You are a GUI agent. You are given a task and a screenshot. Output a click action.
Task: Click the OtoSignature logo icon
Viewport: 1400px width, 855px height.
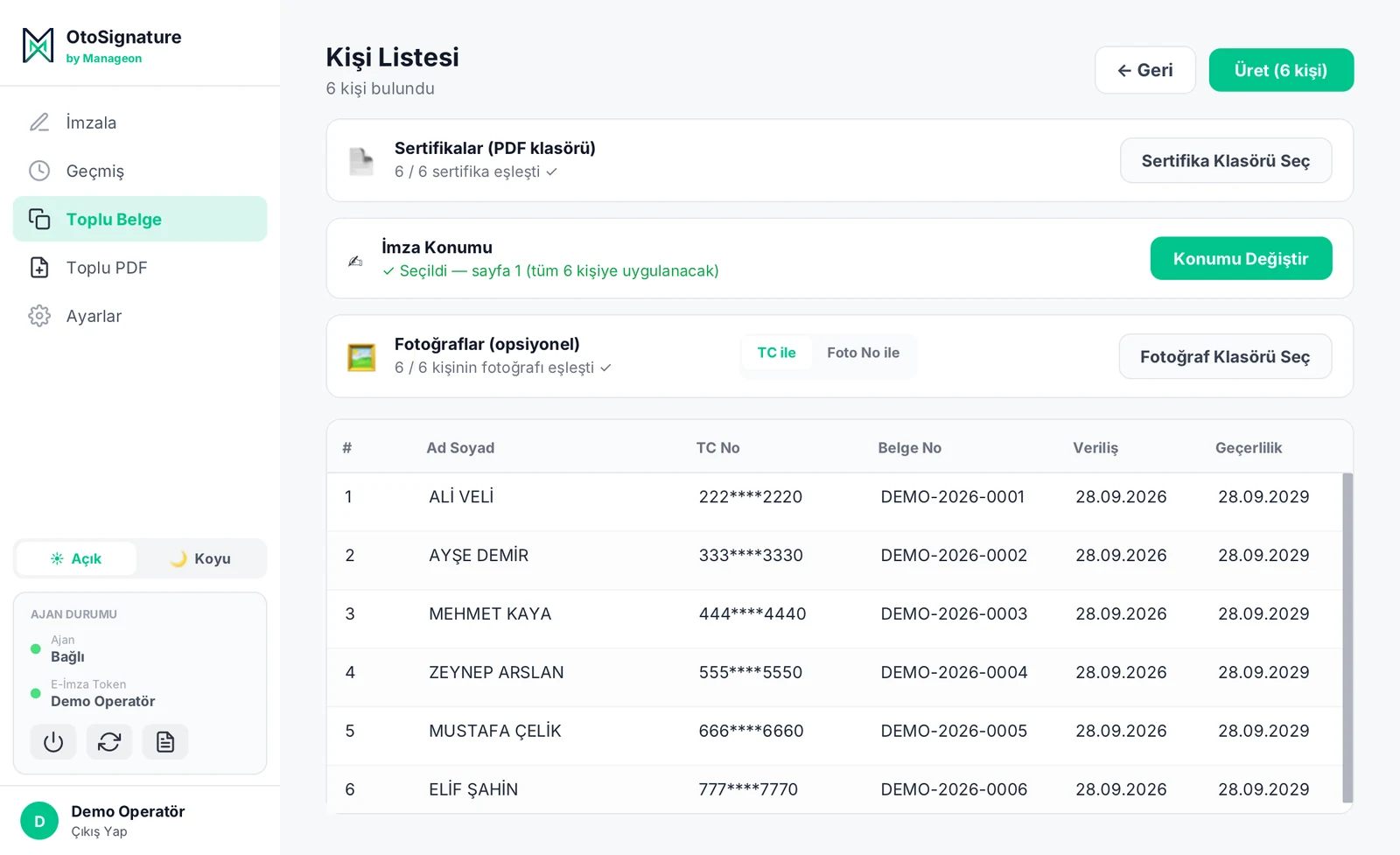(x=38, y=46)
